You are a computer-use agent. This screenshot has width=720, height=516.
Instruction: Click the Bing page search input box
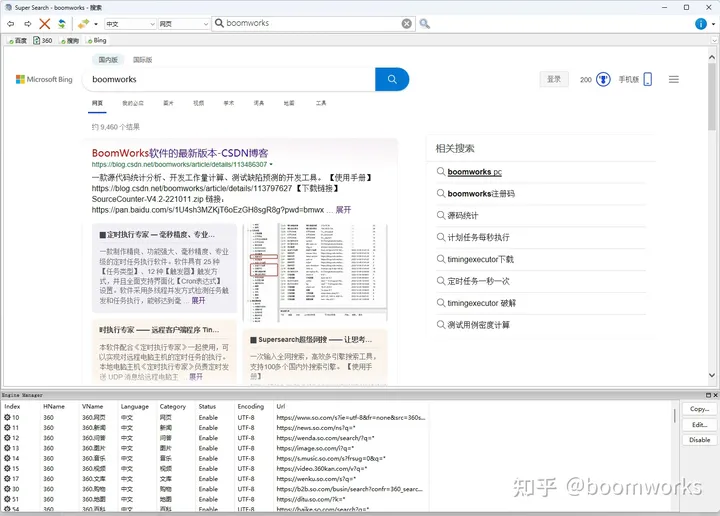coord(230,79)
